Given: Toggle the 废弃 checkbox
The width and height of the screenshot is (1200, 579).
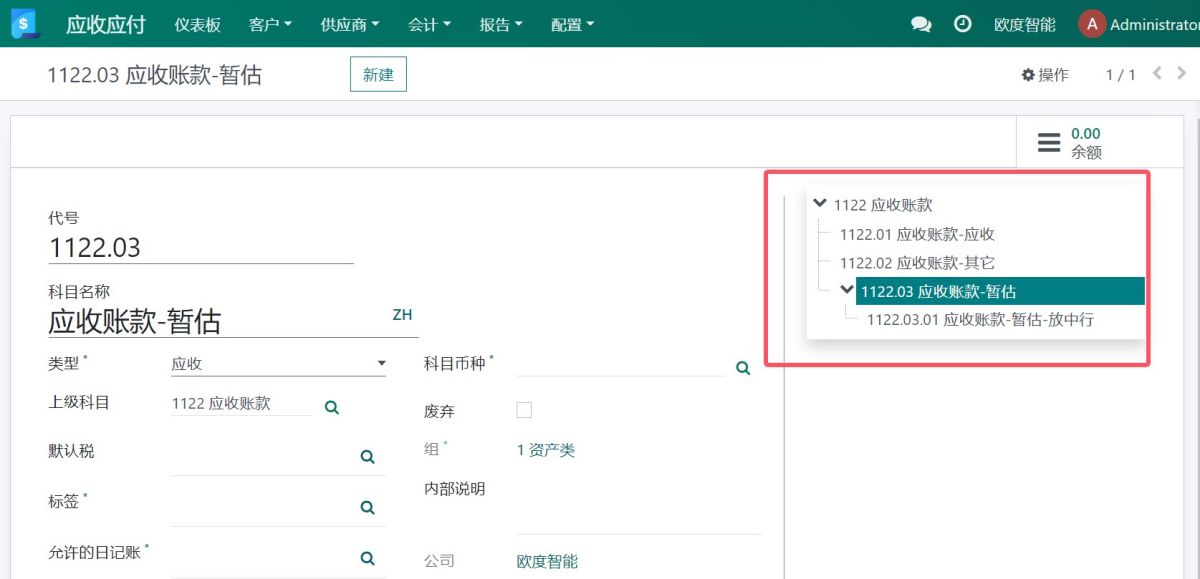Looking at the screenshot, I should 524,410.
